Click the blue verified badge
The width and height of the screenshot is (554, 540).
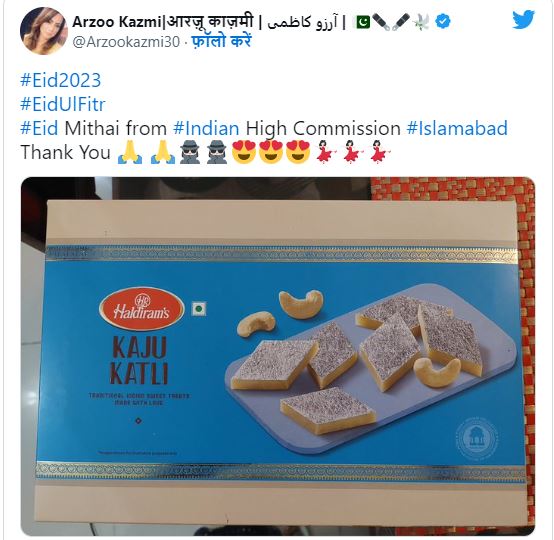[x=443, y=22]
